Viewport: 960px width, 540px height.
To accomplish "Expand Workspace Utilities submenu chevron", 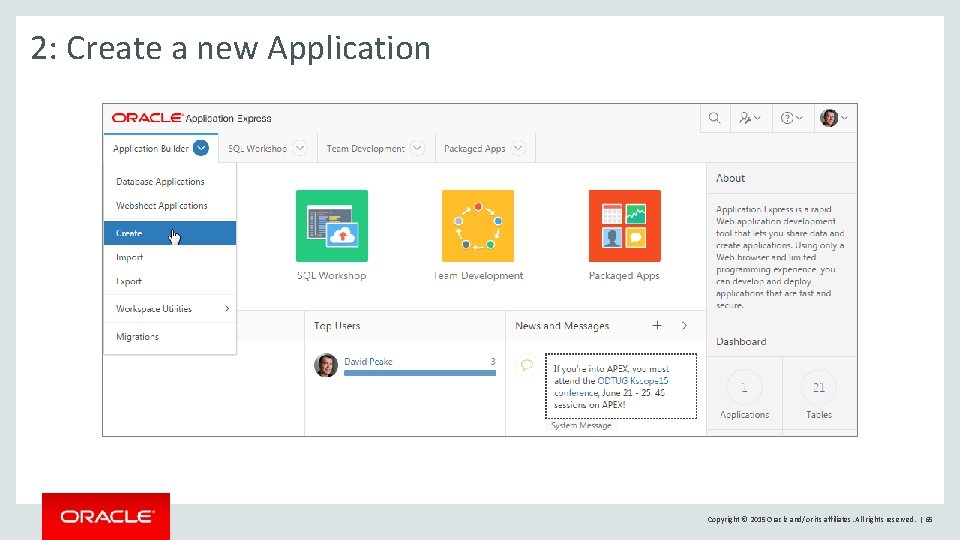I will coord(227,309).
